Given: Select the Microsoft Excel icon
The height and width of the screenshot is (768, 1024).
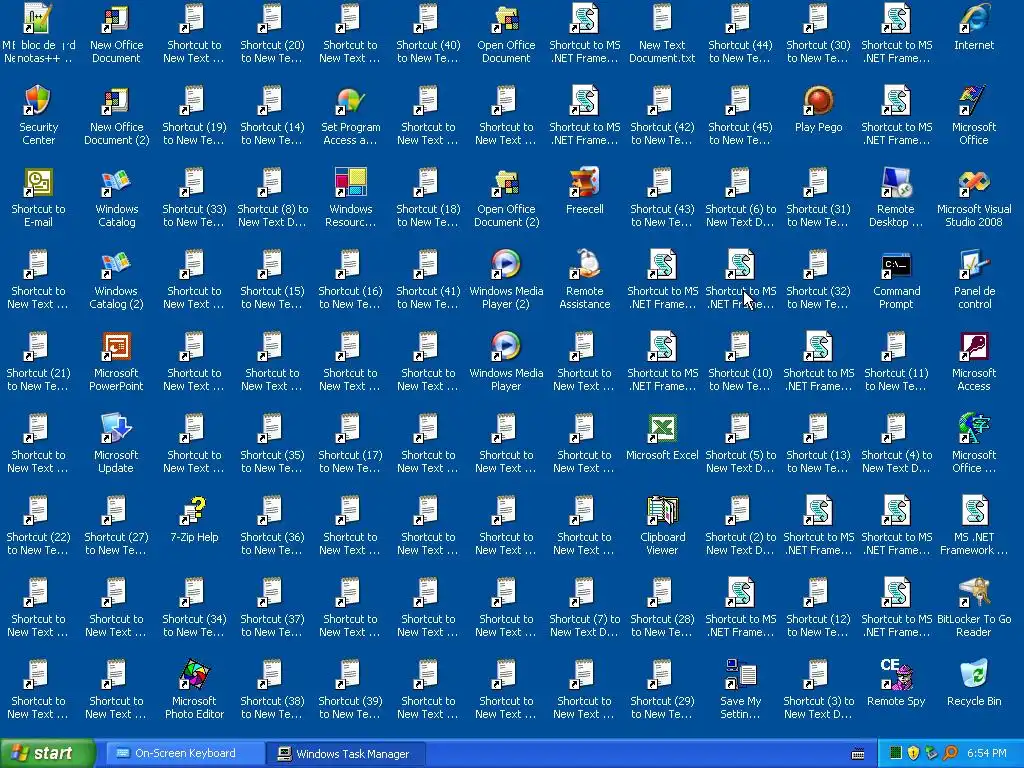Looking at the screenshot, I should (x=662, y=436).
